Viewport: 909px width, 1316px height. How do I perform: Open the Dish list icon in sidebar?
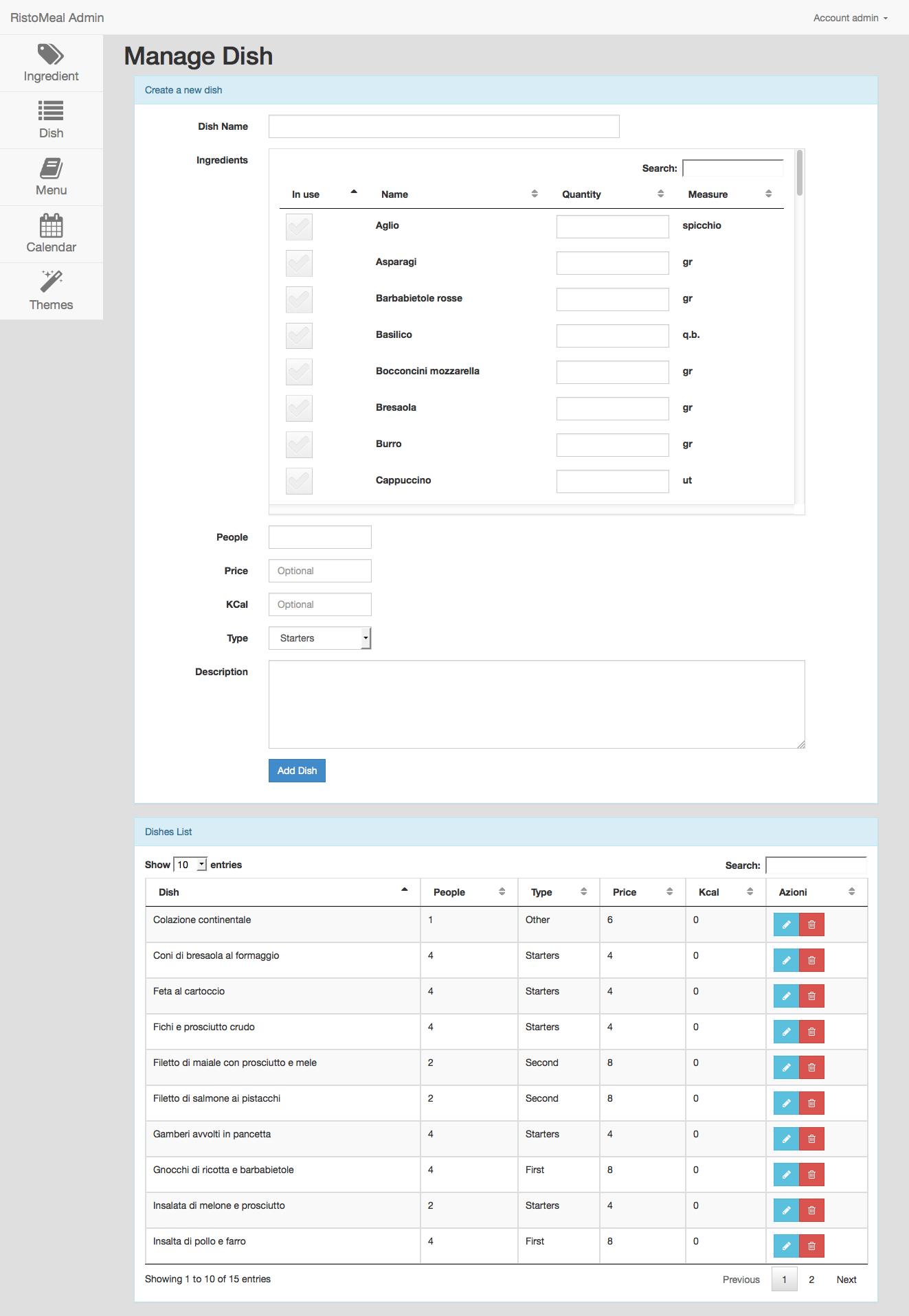tap(51, 111)
